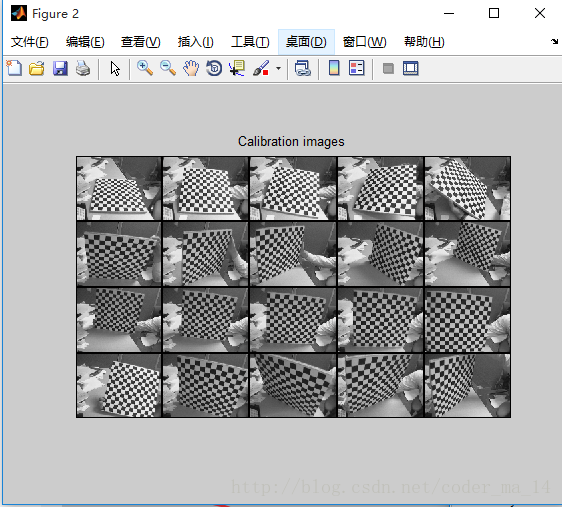562x507 pixels.
Task: Dock the figure using the corner arrow
Action: (554, 42)
